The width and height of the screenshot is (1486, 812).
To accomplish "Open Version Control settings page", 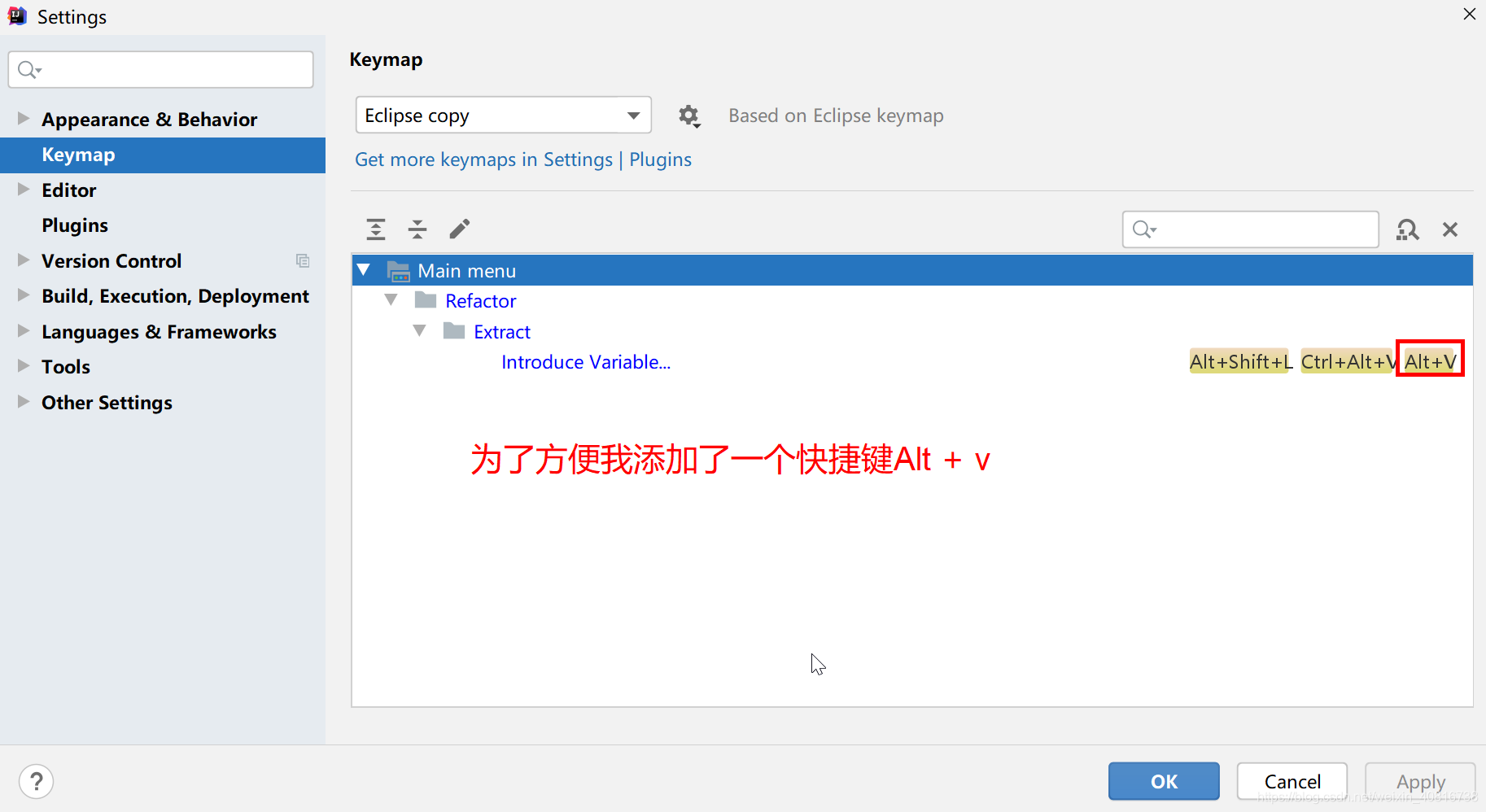I will [111, 261].
